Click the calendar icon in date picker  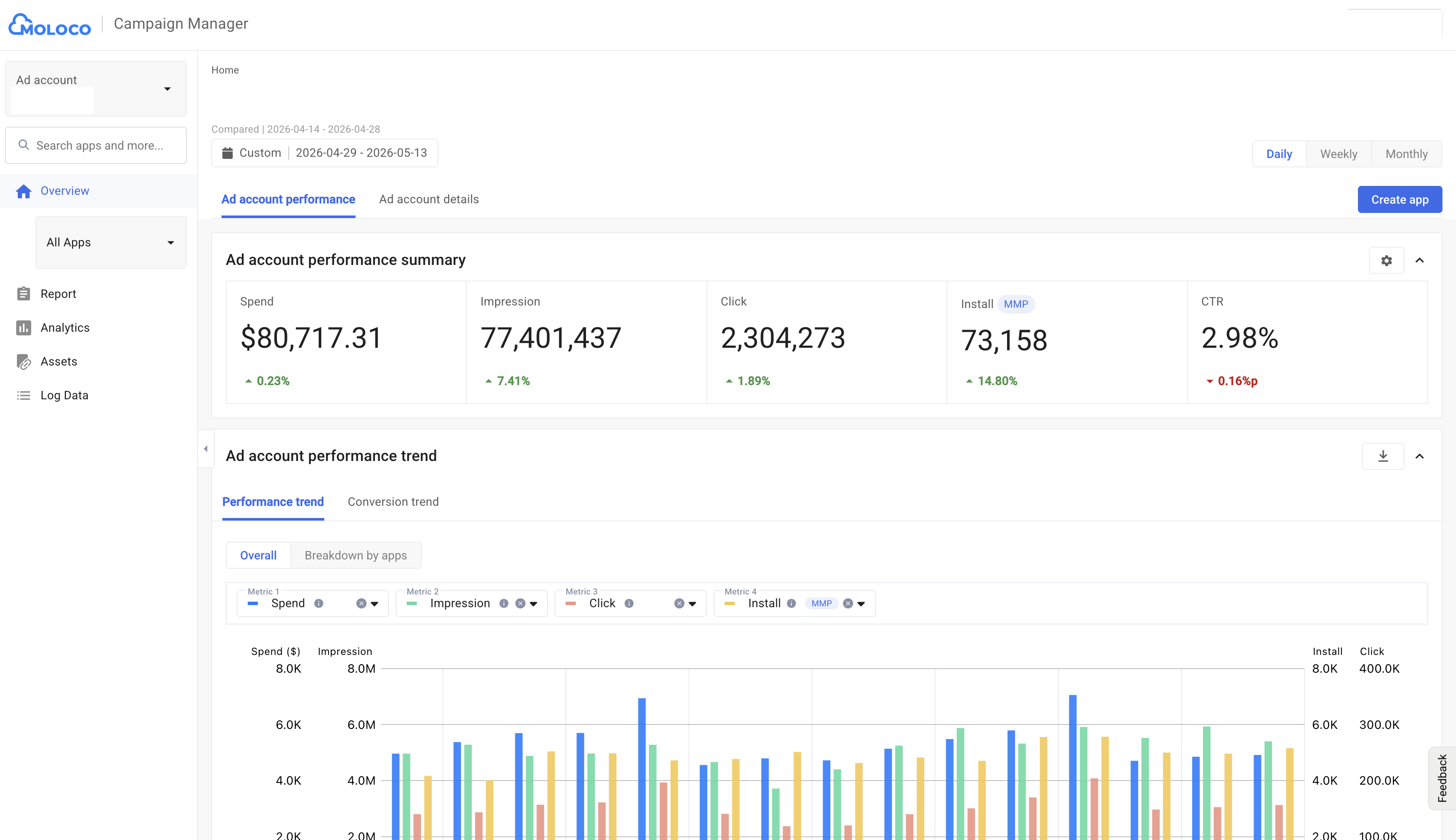(x=227, y=153)
